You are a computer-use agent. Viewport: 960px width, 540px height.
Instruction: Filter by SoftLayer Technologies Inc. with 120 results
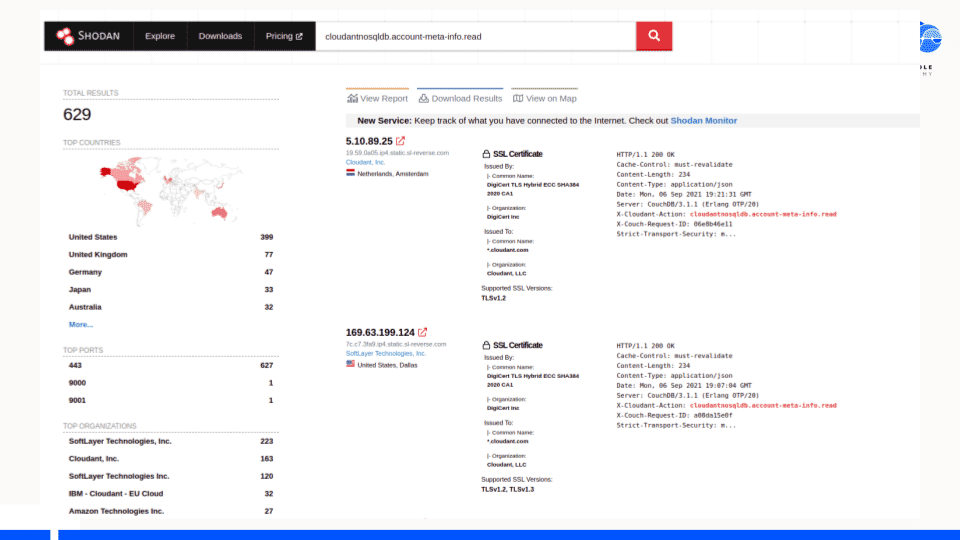click(x=171, y=476)
